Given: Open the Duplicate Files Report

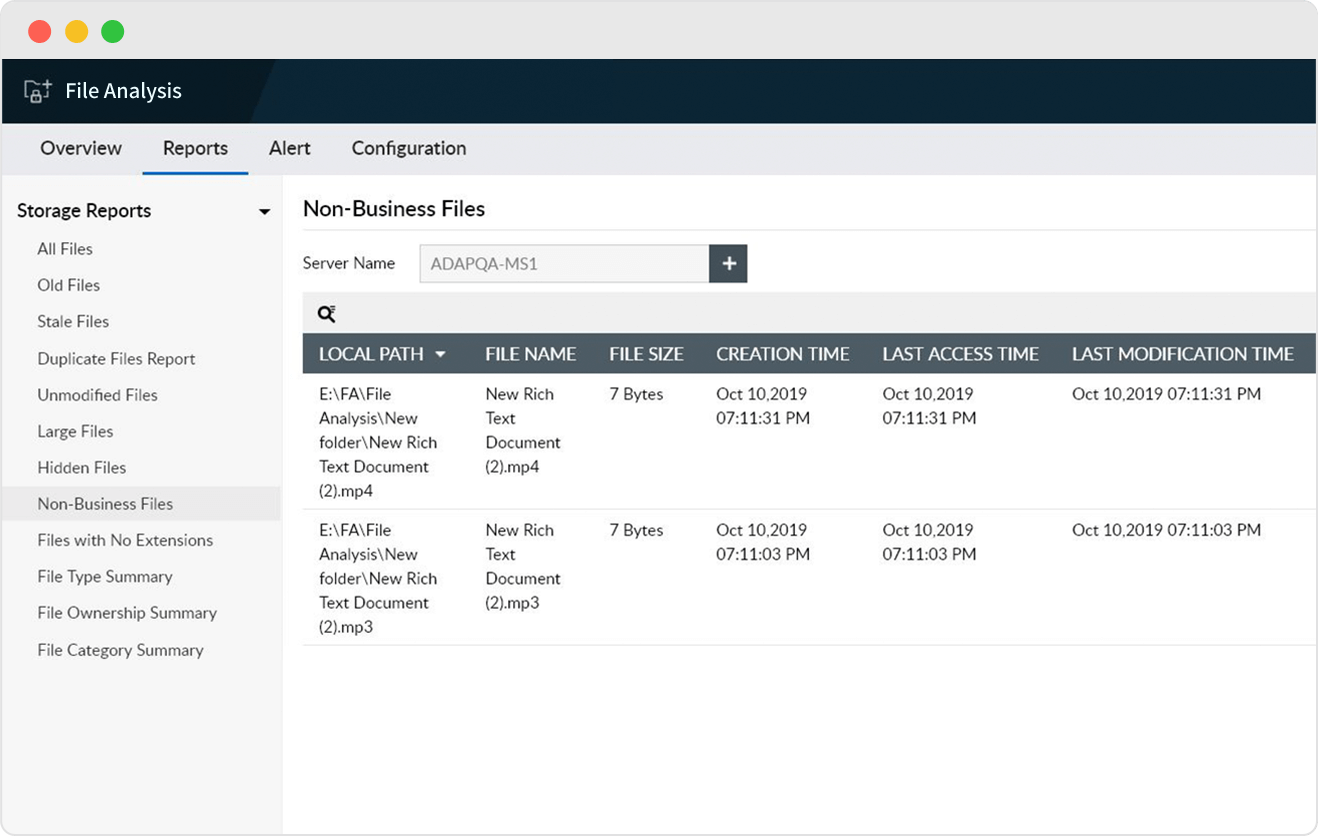Looking at the screenshot, I should click(116, 358).
